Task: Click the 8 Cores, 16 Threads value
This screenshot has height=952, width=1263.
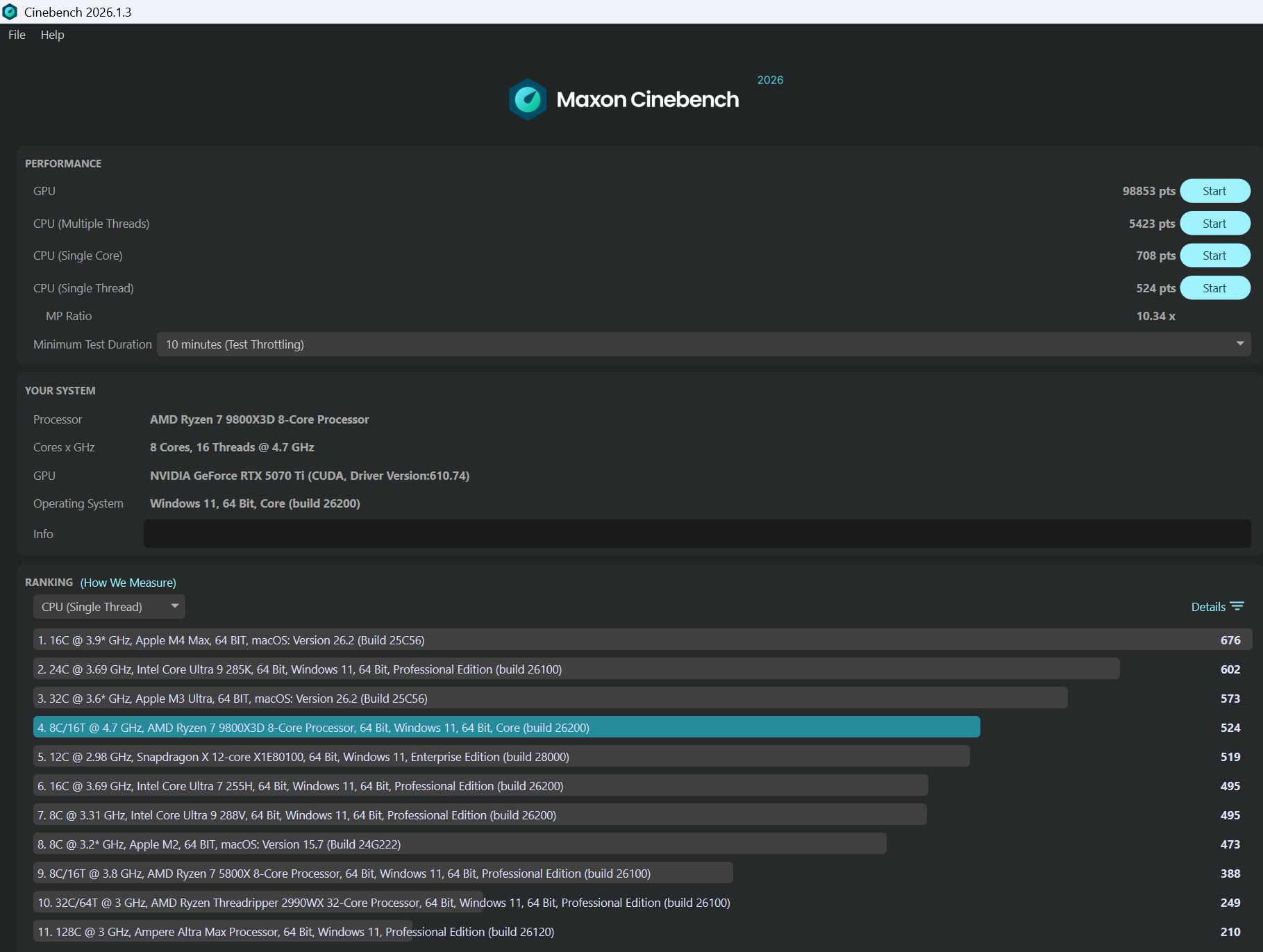Action: click(x=232, y=447)
